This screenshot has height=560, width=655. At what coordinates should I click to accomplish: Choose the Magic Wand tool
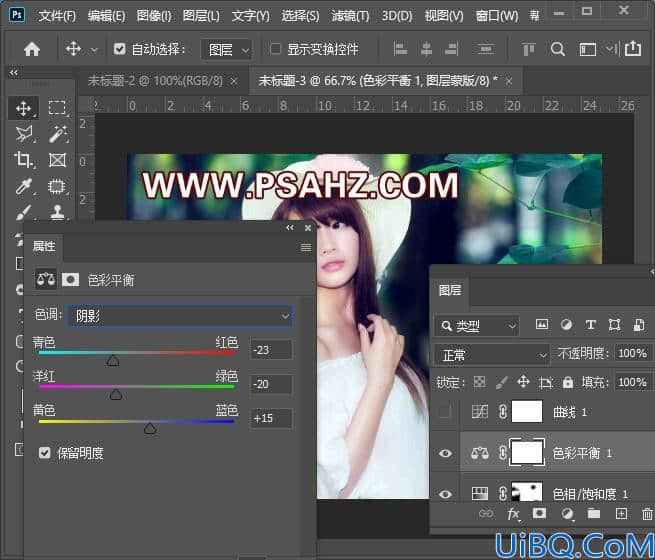(x=57, y=134)
